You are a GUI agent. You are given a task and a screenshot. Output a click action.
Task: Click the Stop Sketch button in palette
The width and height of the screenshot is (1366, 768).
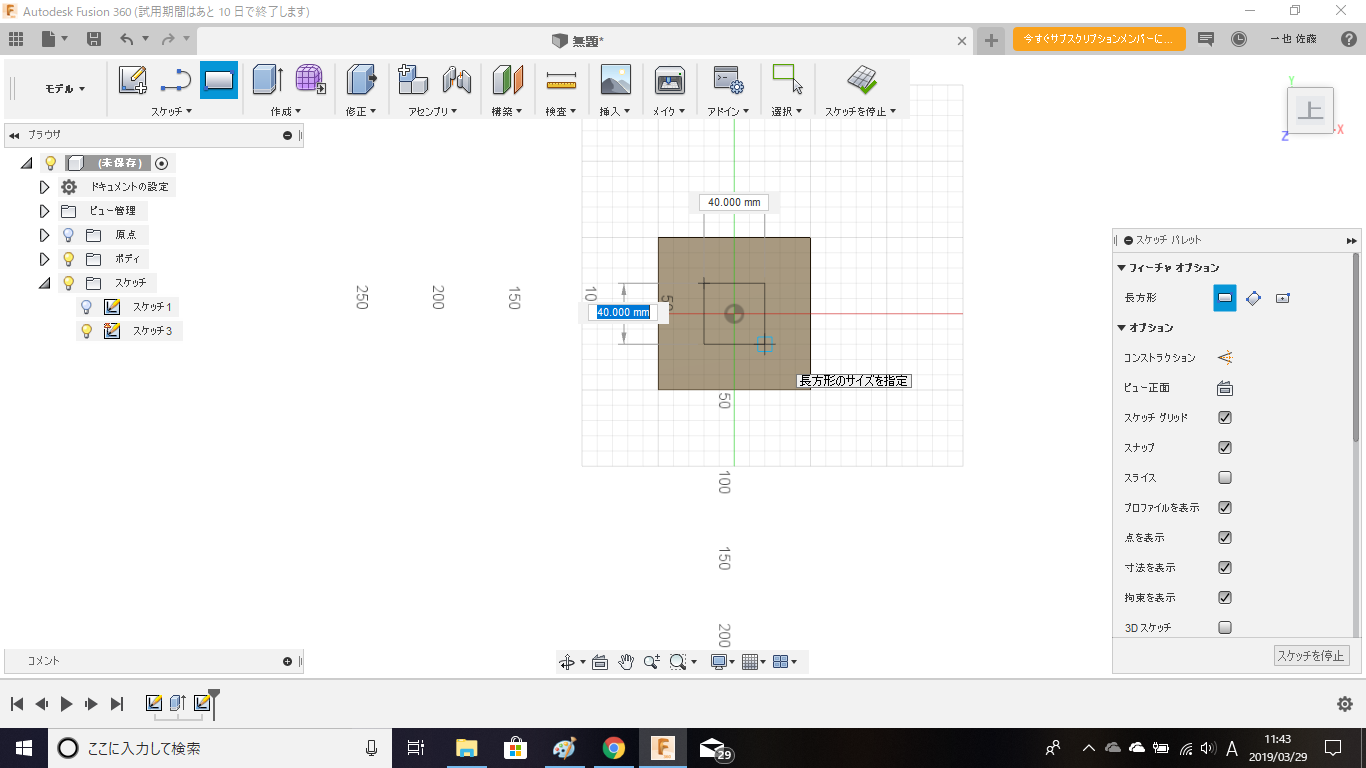click(x=1312, y=656)
